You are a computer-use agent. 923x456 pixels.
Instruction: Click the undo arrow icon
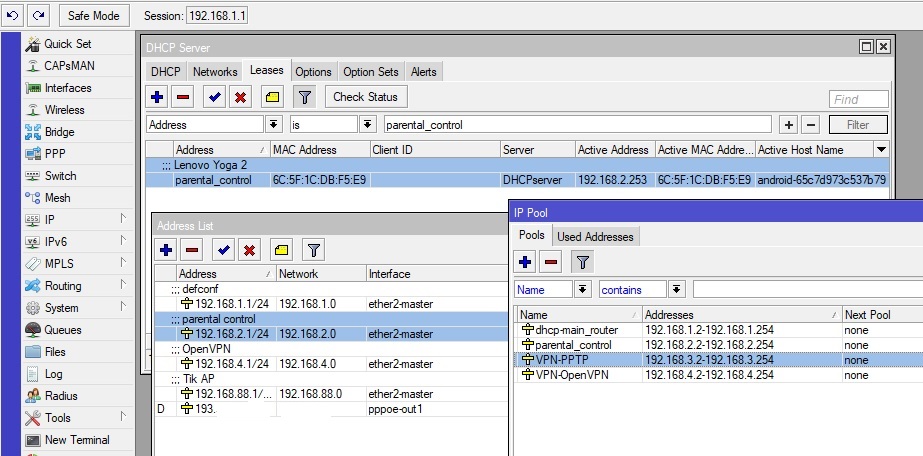(x=13, y=15)
